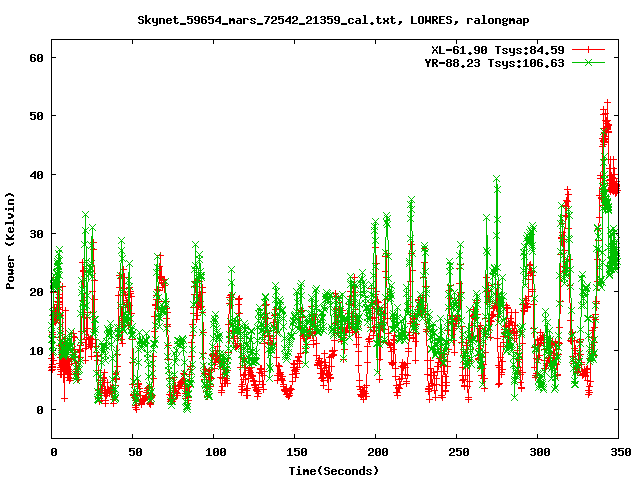640x480 pixels.
Task: Select legend entry XL-61.90 Tsys:84.59
Action: 498,50
